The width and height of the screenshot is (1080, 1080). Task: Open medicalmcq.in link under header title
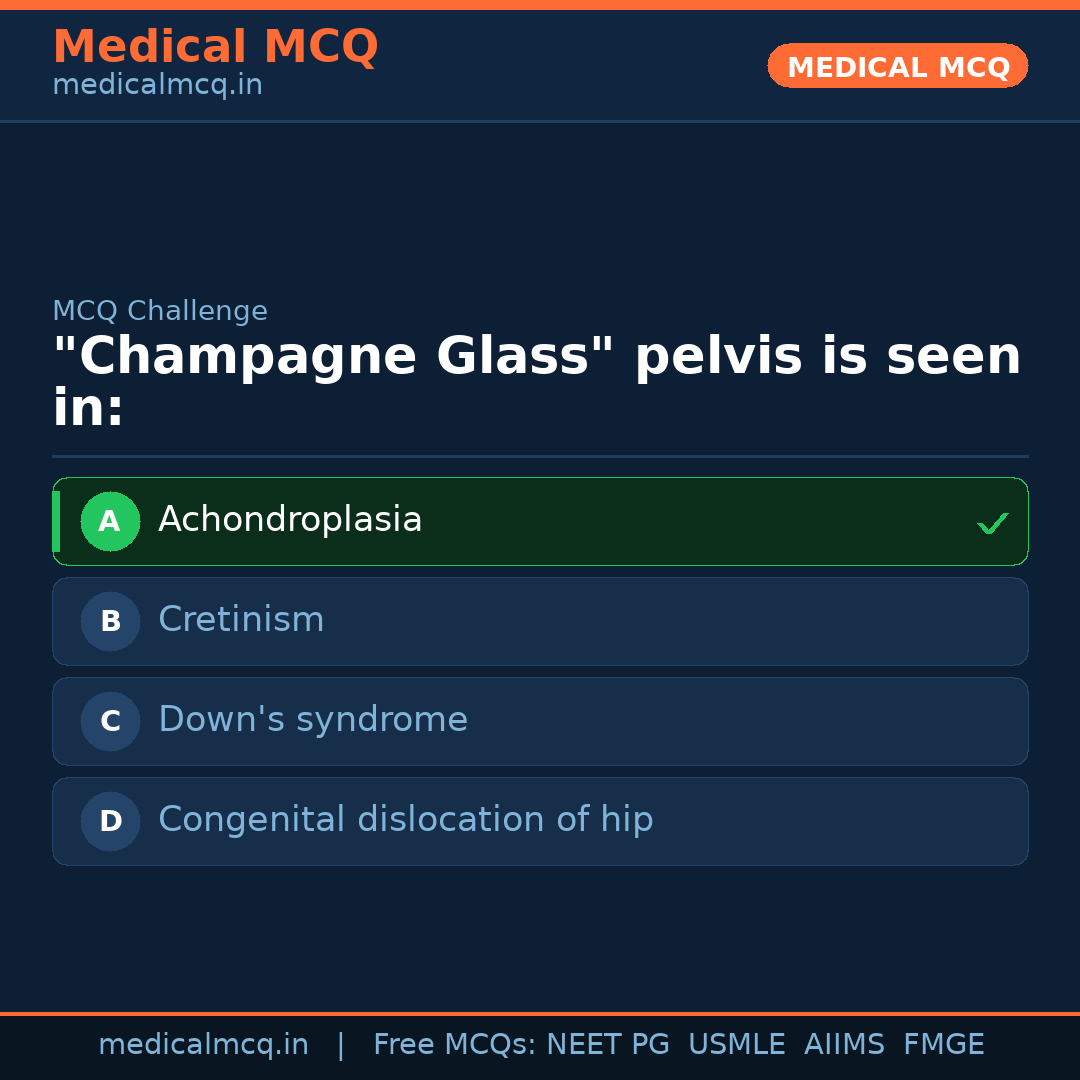pyautogui.click(x=157, y=86)
